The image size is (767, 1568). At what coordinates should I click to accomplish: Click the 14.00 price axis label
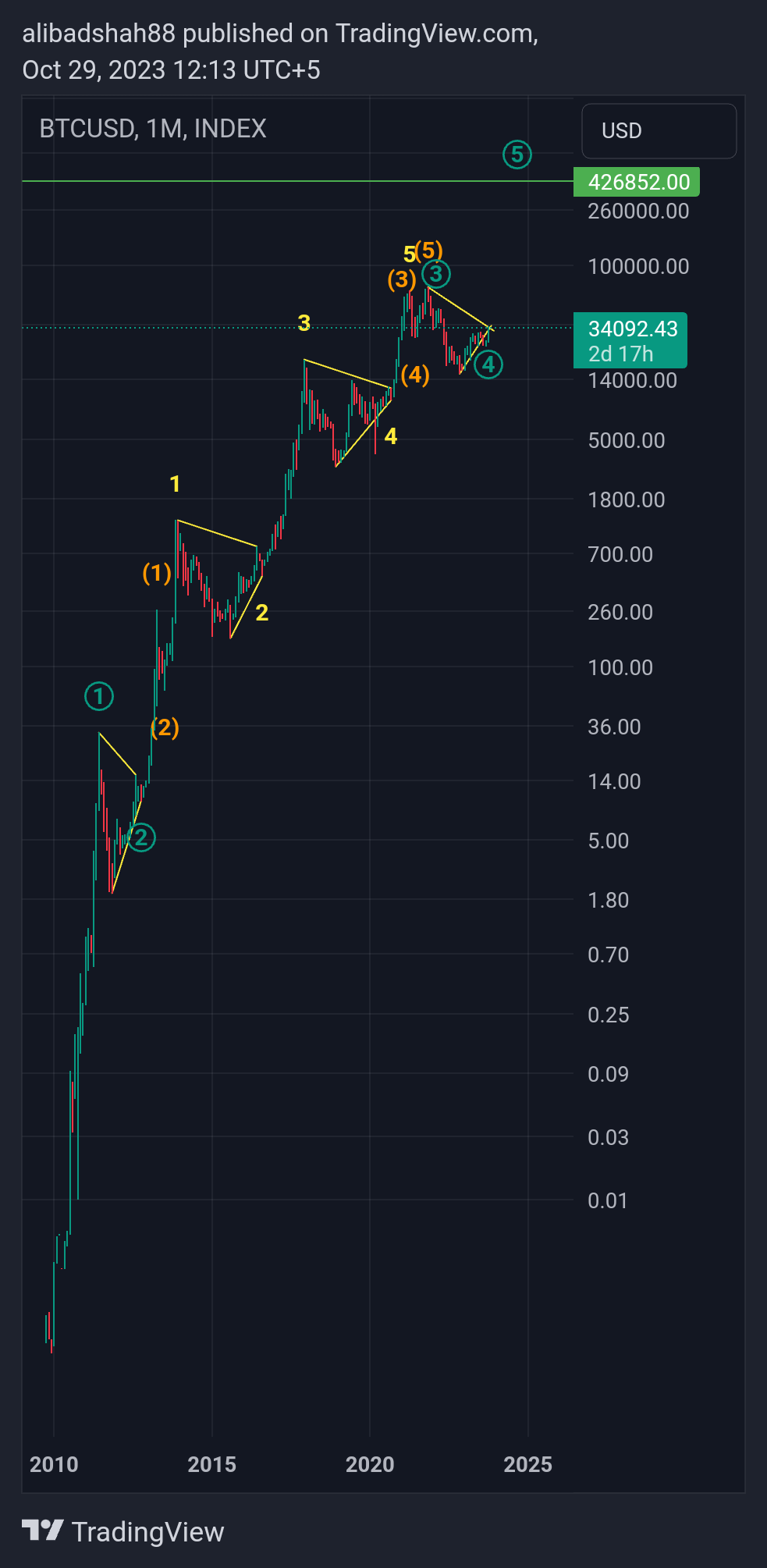coord(614,781)
